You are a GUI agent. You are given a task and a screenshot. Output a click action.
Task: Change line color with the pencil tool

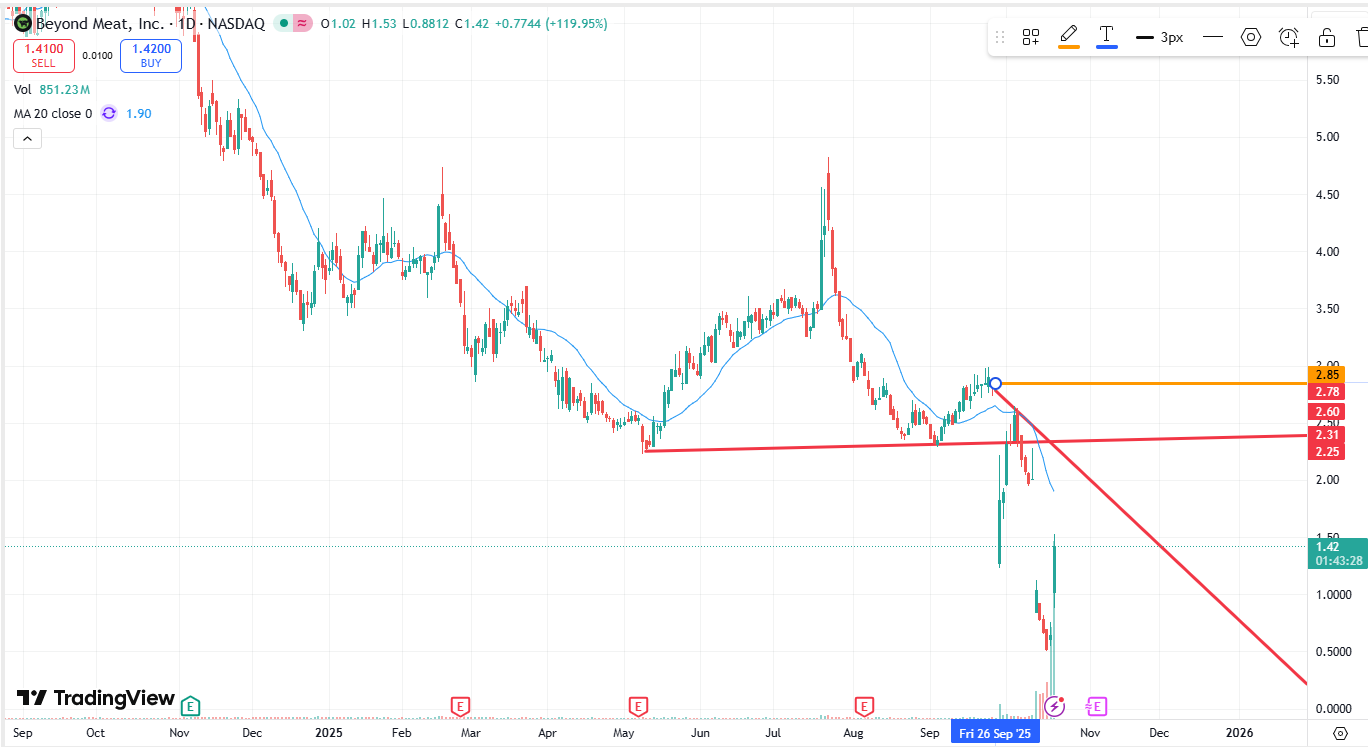click(x=1069, y=37)
